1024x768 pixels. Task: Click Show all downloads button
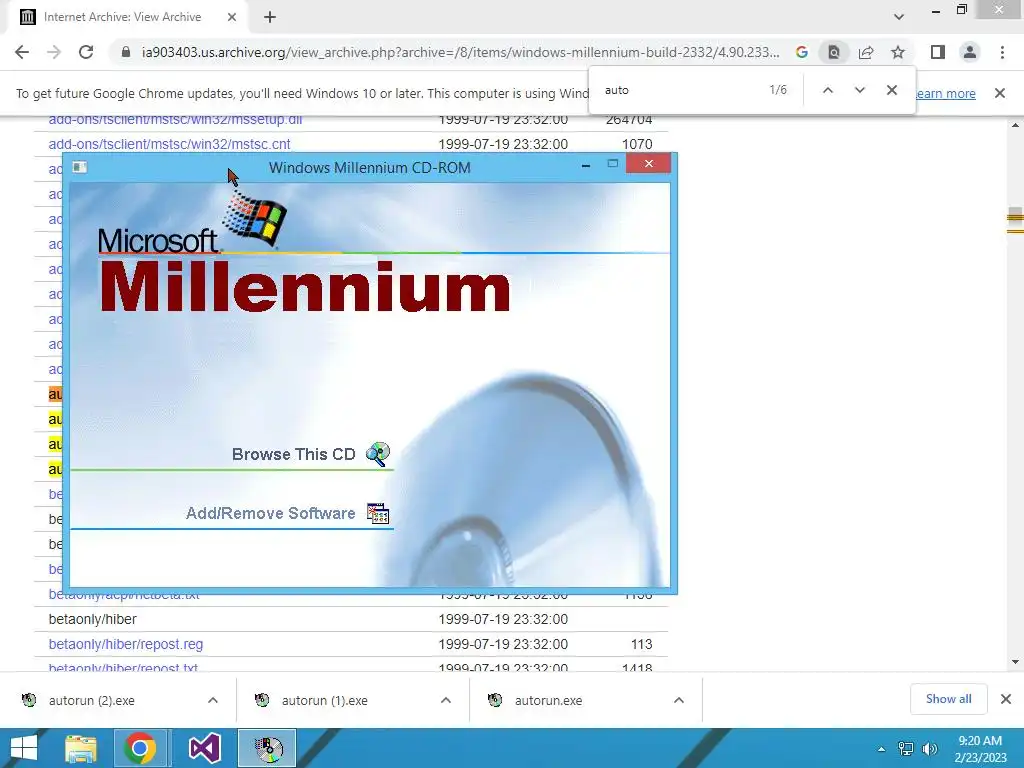click(x=948, y=699)
